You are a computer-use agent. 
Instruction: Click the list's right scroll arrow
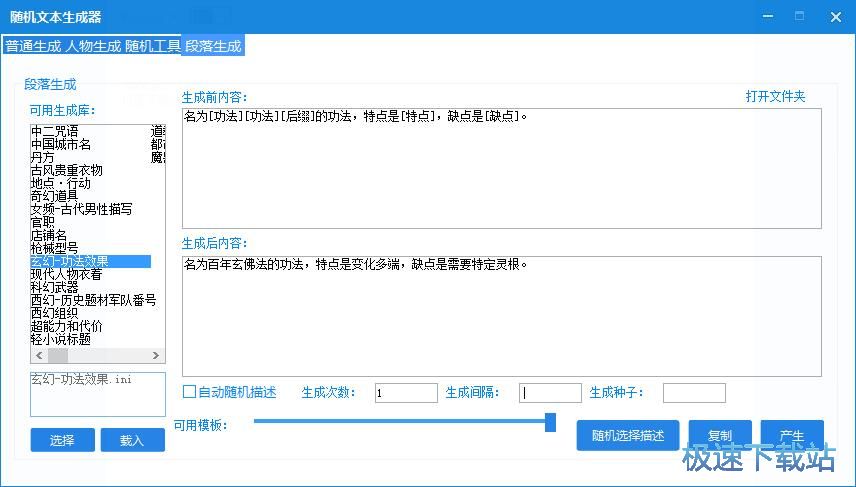[x=156, y=355]
